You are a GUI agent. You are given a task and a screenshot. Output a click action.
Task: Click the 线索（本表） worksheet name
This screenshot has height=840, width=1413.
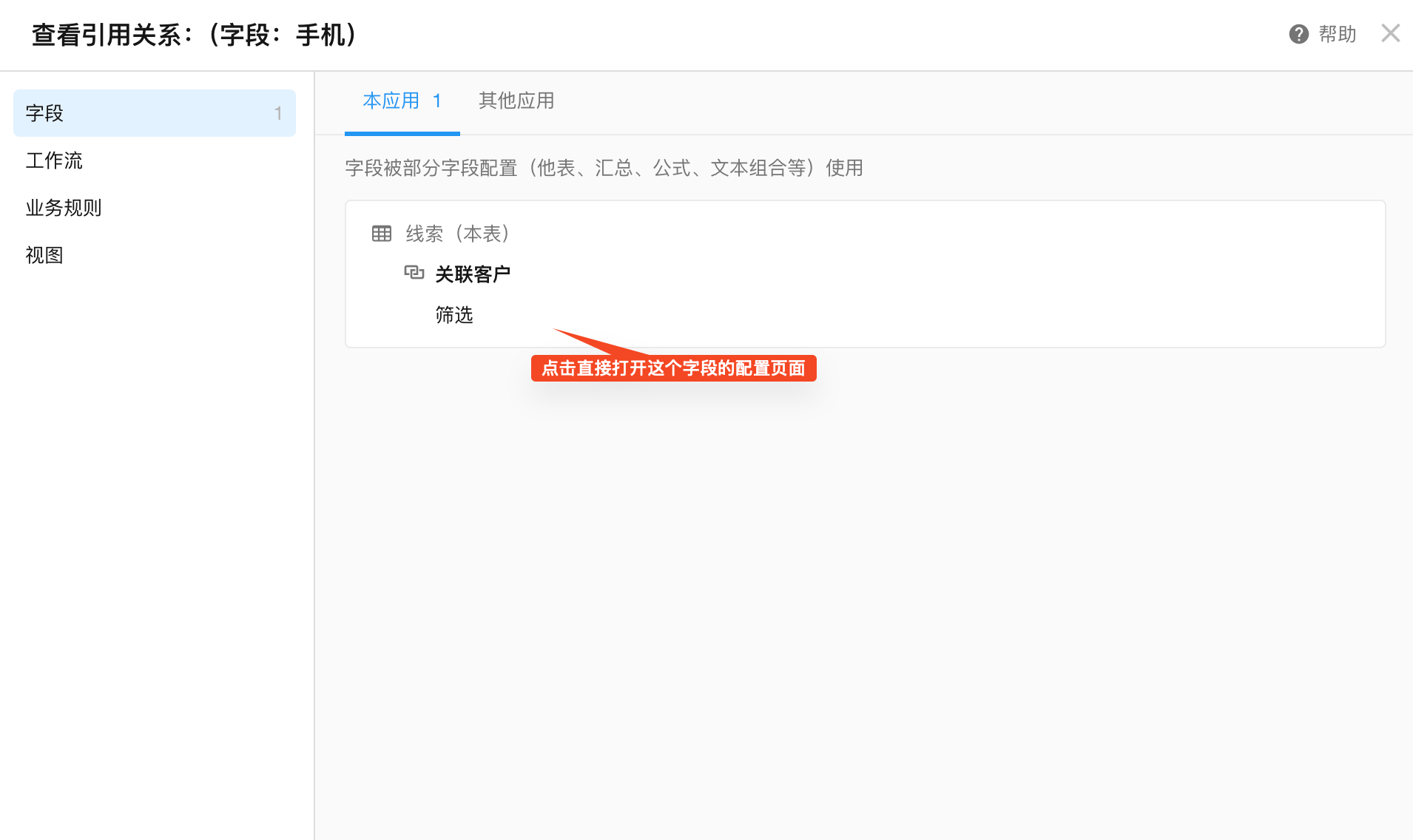pos(458,234)
